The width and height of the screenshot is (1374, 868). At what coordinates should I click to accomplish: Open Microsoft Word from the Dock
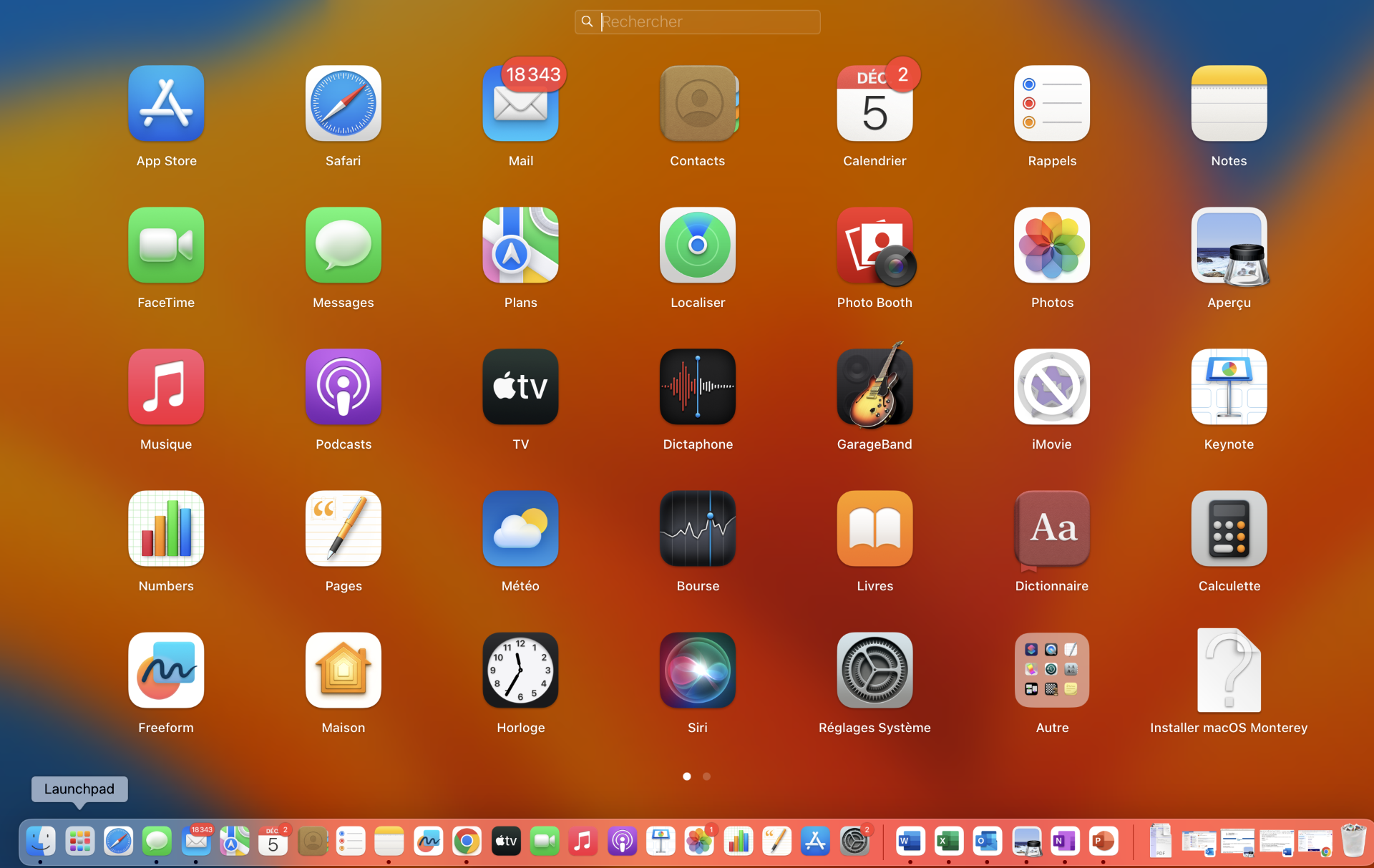(x=910, y=842)
